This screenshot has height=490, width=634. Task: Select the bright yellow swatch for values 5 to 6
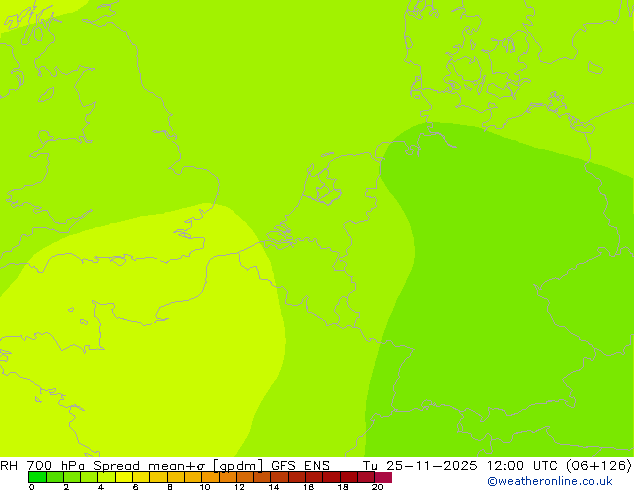(124, 477)
